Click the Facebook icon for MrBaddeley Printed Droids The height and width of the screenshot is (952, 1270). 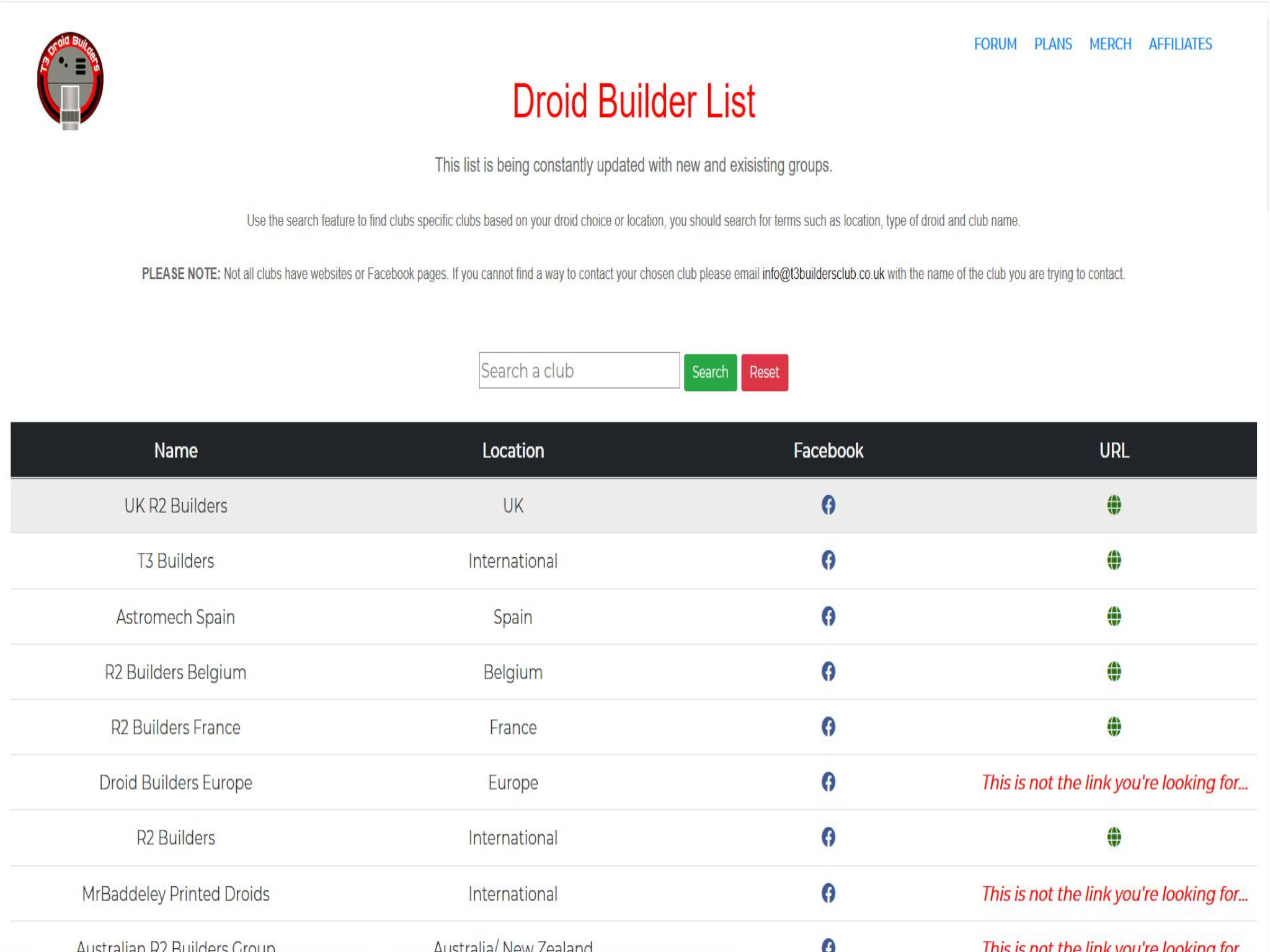coord(828,893)
